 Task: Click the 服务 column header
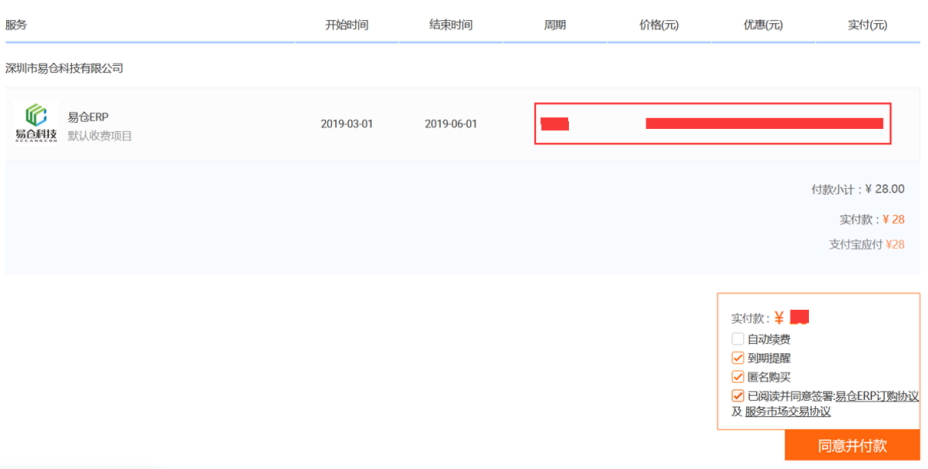click(x=16, y=25)
